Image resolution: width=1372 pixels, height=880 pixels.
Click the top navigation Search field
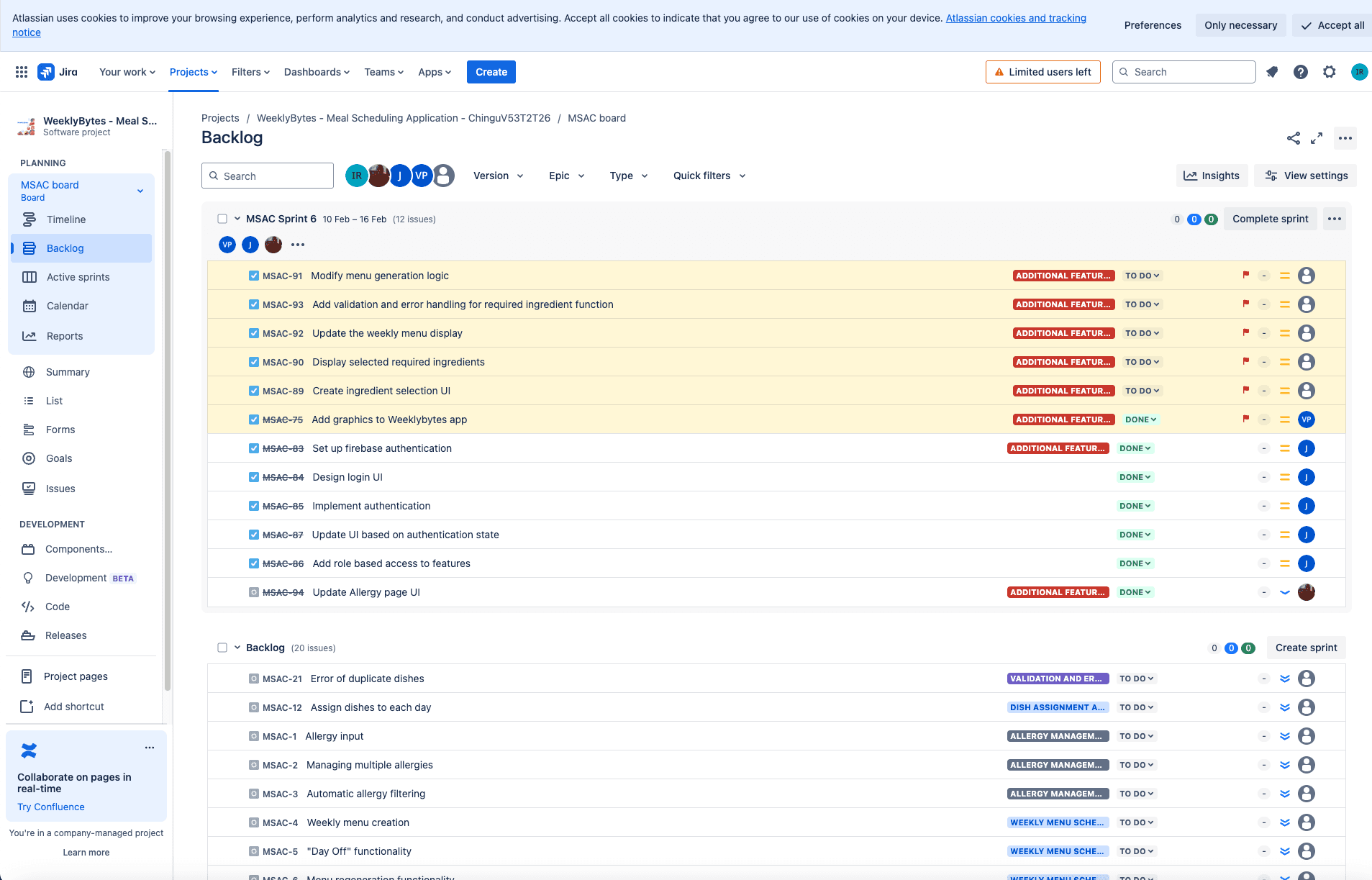(1184, 72)
